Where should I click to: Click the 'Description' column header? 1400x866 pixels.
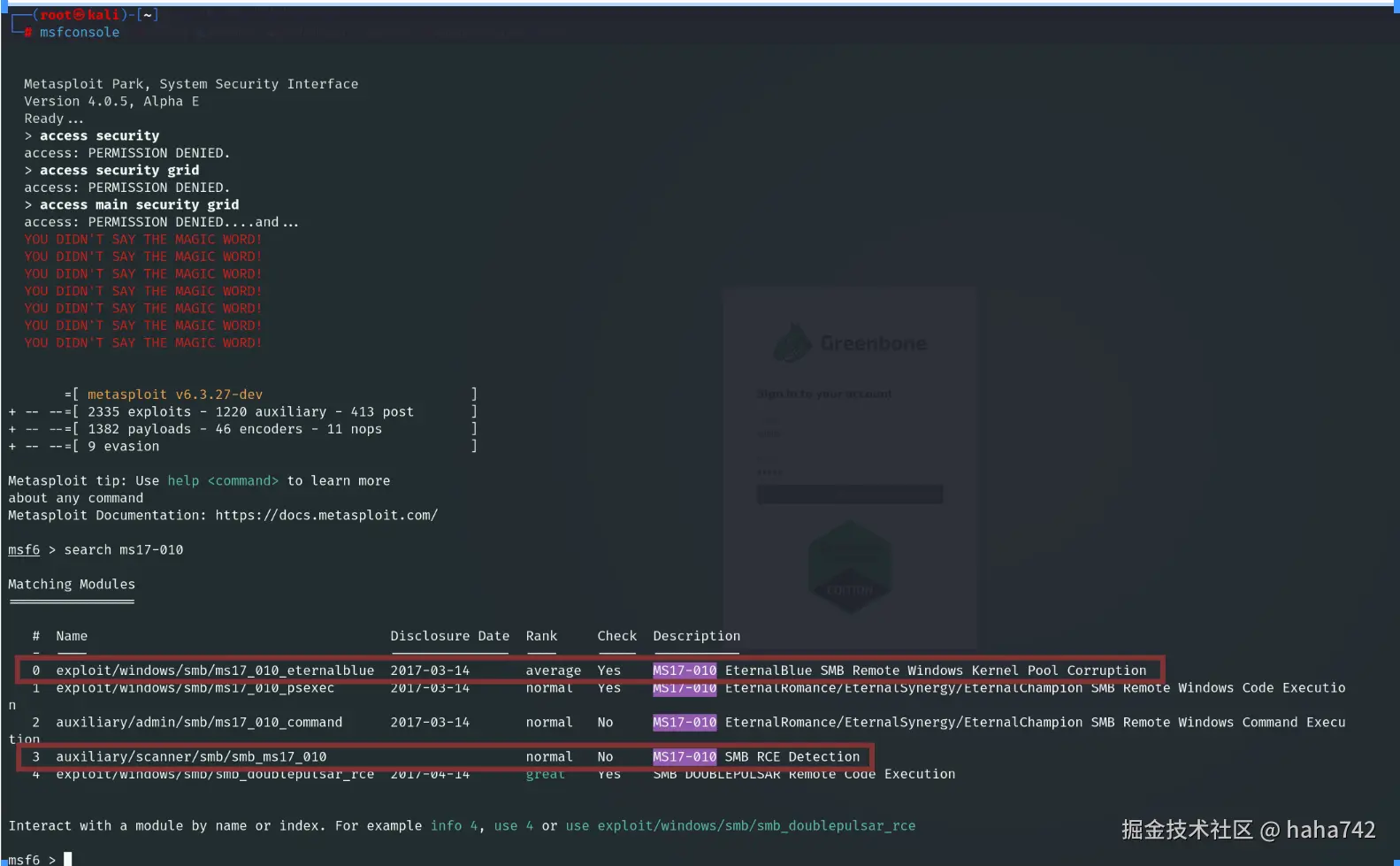697,636
